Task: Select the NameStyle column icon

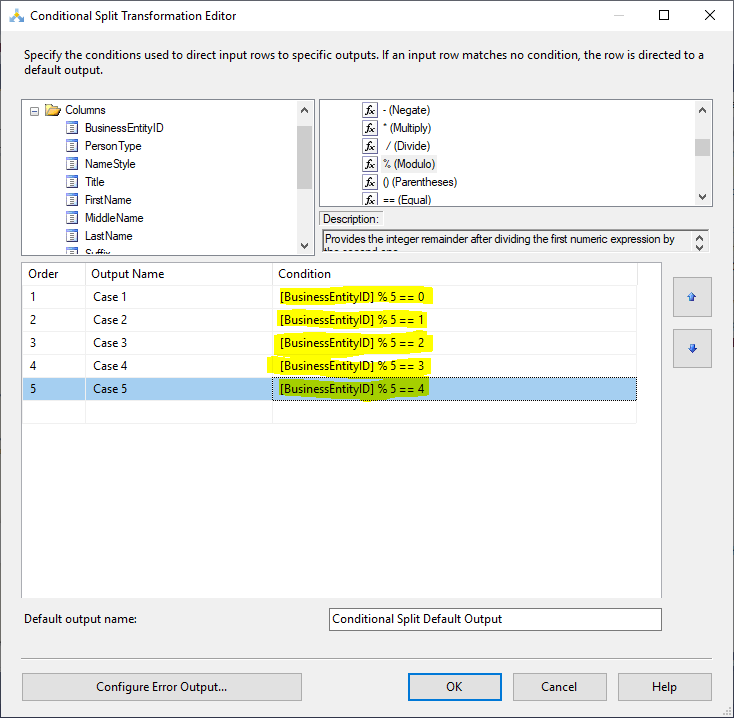Action: pos(72,164)
